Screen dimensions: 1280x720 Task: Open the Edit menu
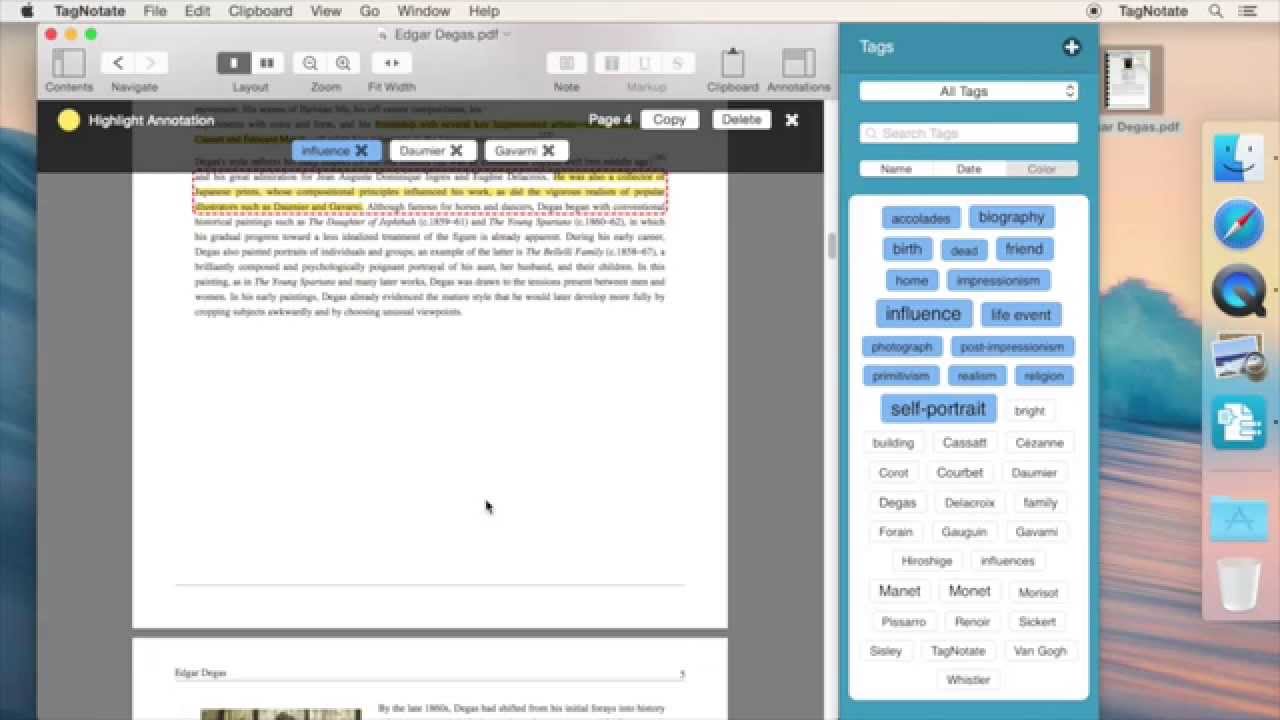[x=197, y=11]
